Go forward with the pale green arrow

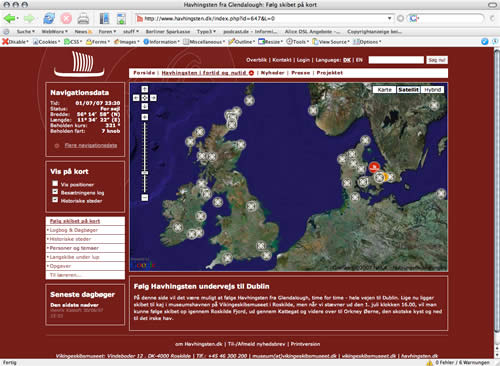(29, 18)
